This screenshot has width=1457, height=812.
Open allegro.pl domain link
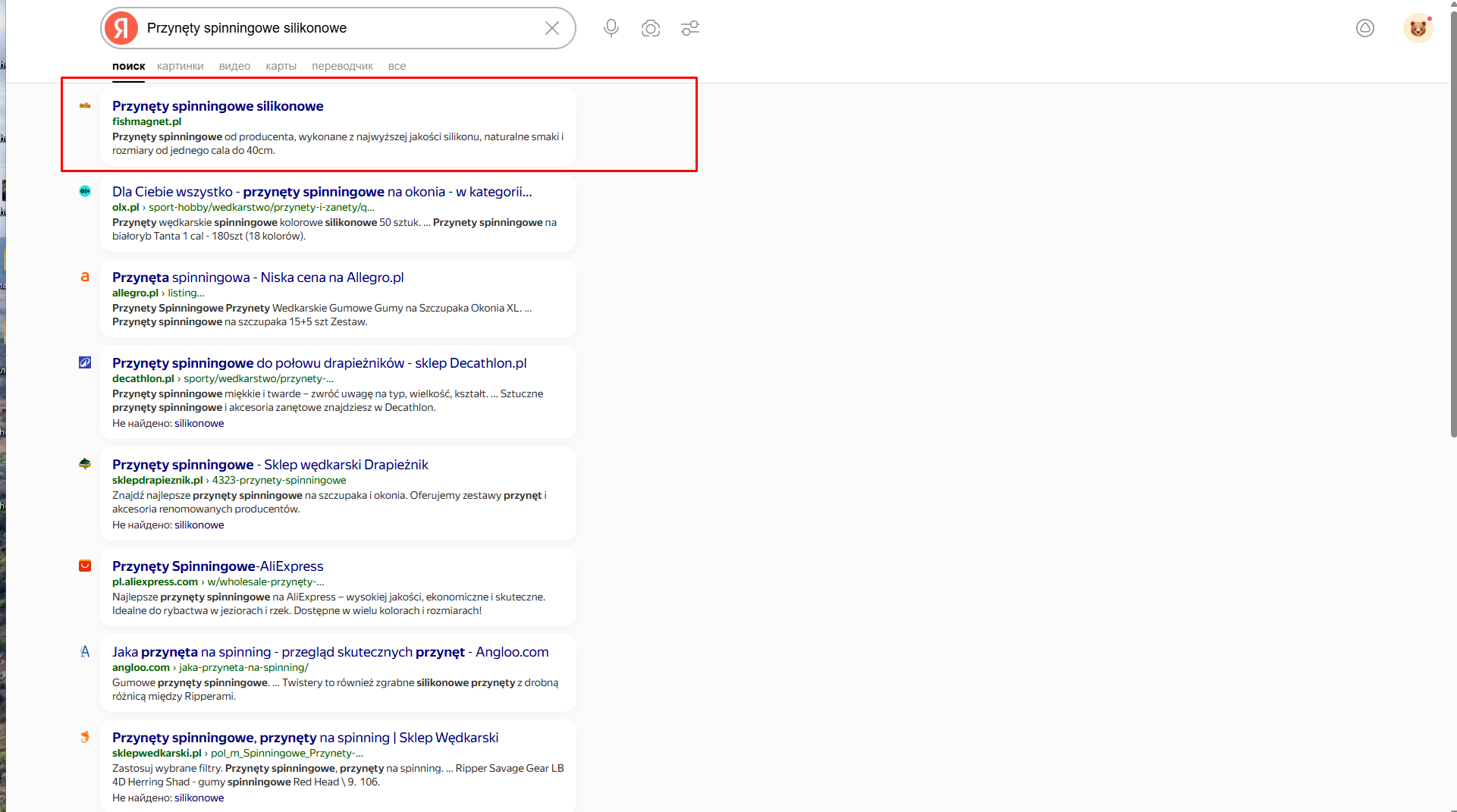pos(135,293)
